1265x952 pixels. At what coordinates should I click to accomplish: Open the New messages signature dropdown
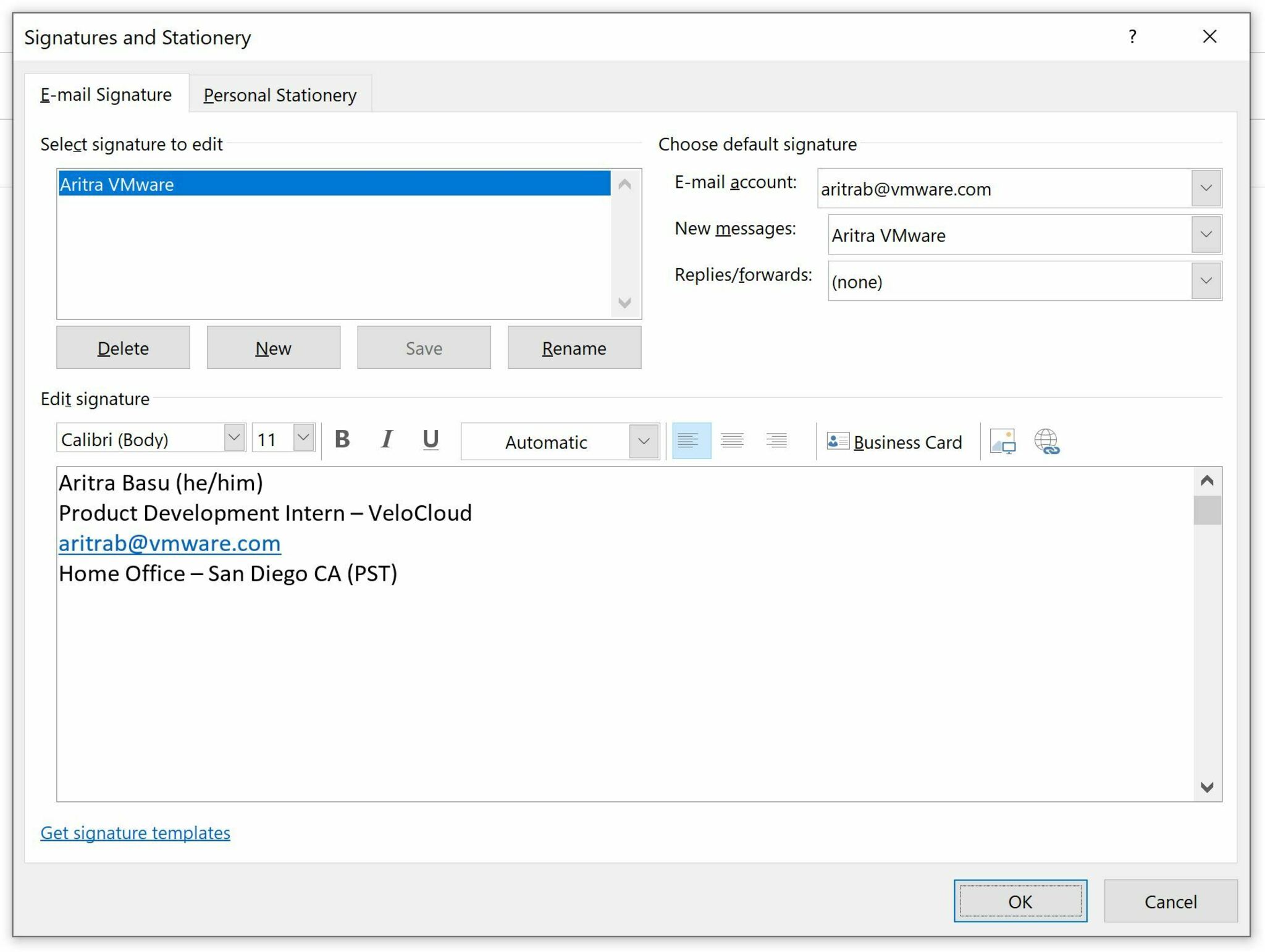[1206, 235]
